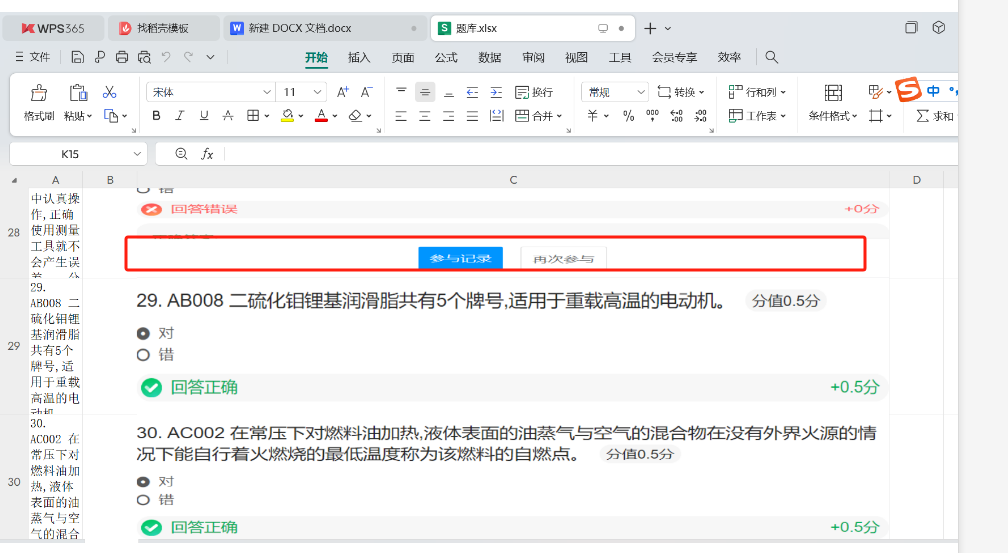Click the Decrease Decimal icon
1008x553 pixels.
point(701,116)
